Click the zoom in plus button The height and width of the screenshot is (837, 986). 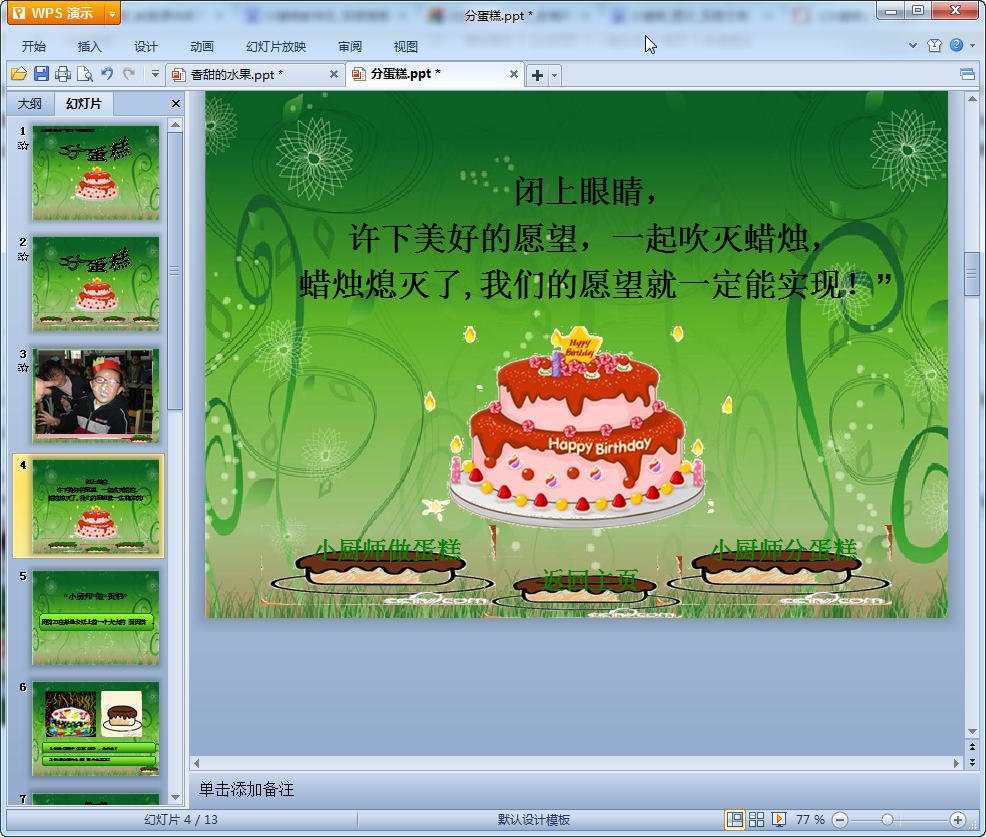click(958, 820)
